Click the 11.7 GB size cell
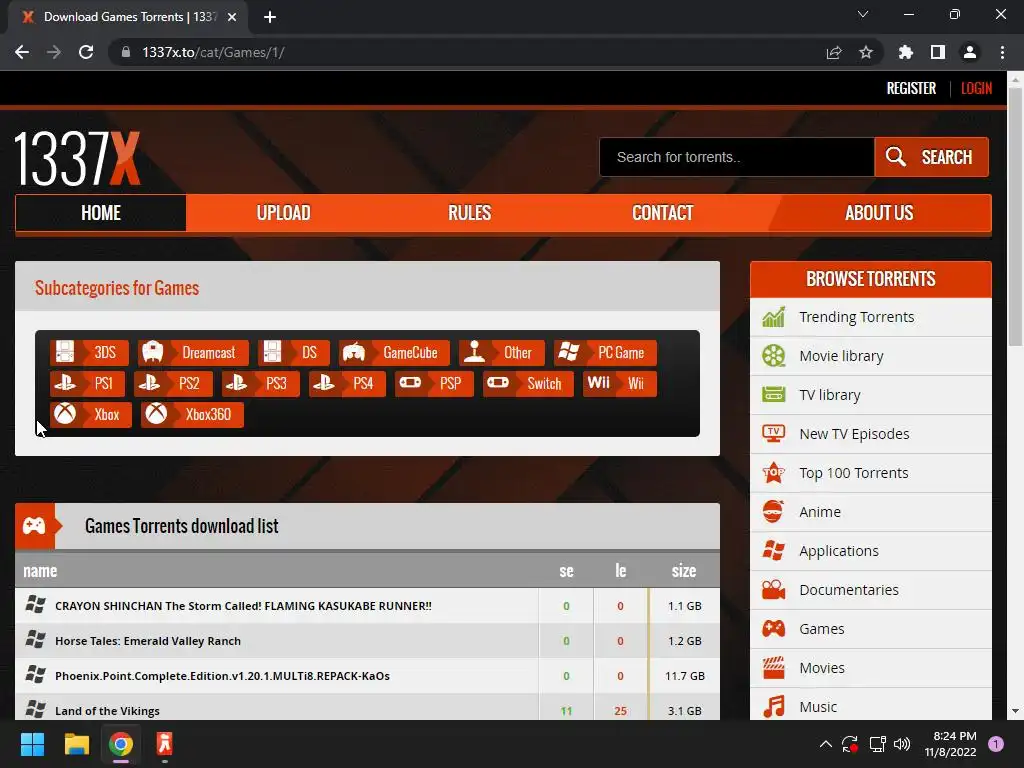Image resolution: width=1024 pixels, height=768 pixels. [684, 676]
